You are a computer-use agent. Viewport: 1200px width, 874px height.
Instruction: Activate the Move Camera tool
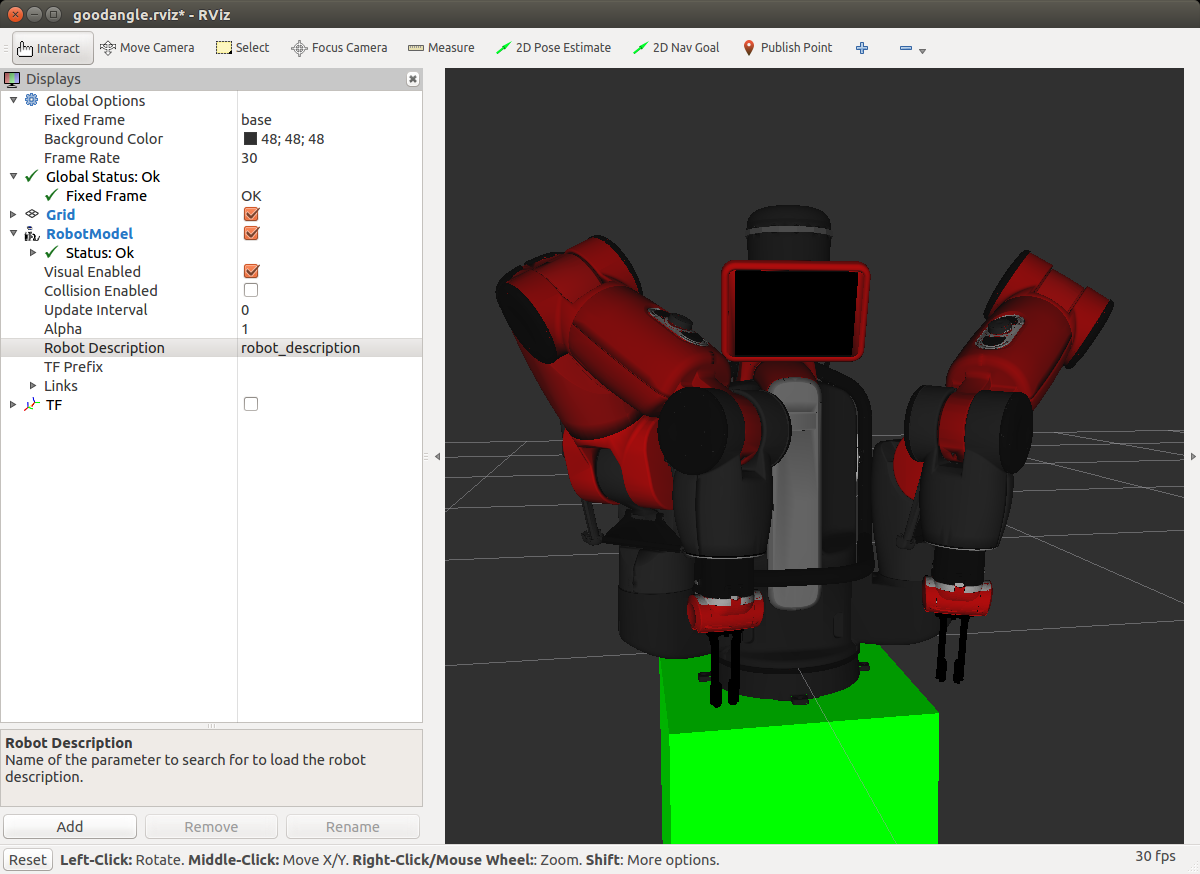coord(147,48)
